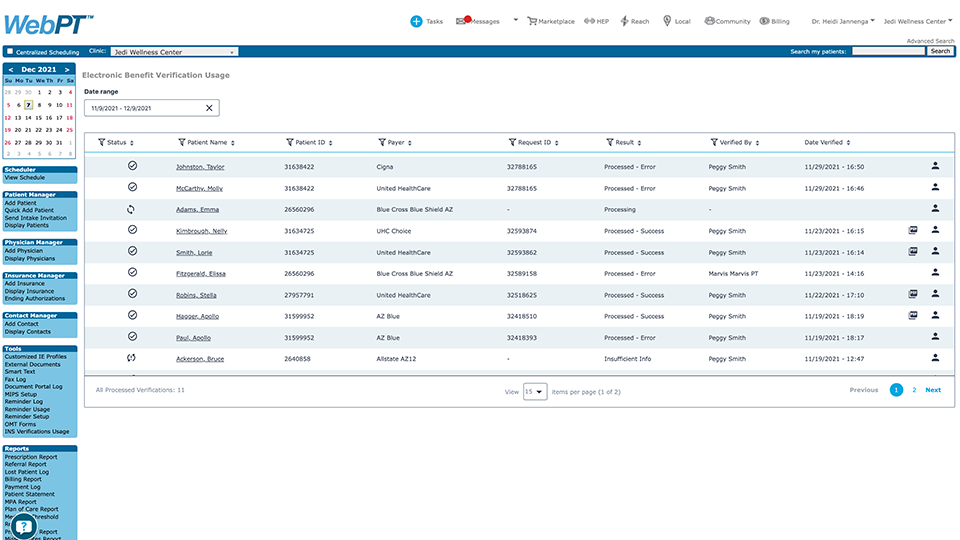Open card icon in Kimbrough, Nelly row
The image size is (960, 540).
[x=913, y=230]
